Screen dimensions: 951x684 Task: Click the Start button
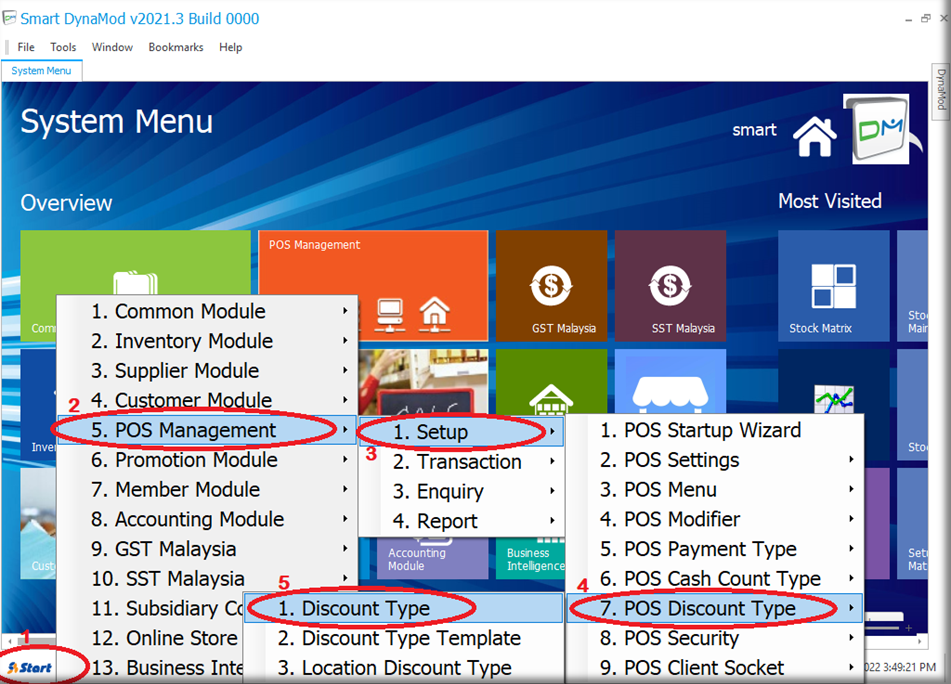coord(30,667)
